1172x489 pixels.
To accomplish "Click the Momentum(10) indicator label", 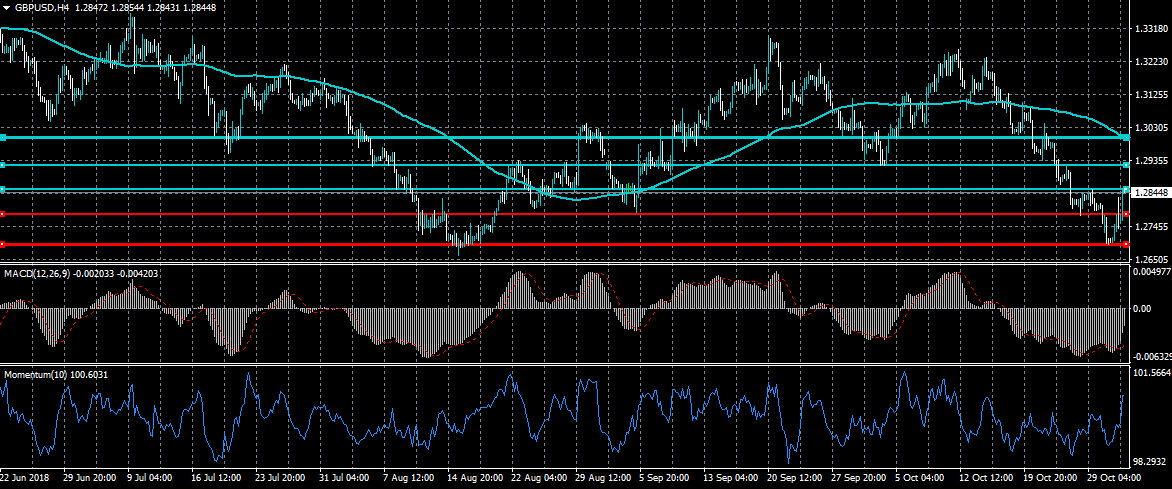I will [32, 374].
